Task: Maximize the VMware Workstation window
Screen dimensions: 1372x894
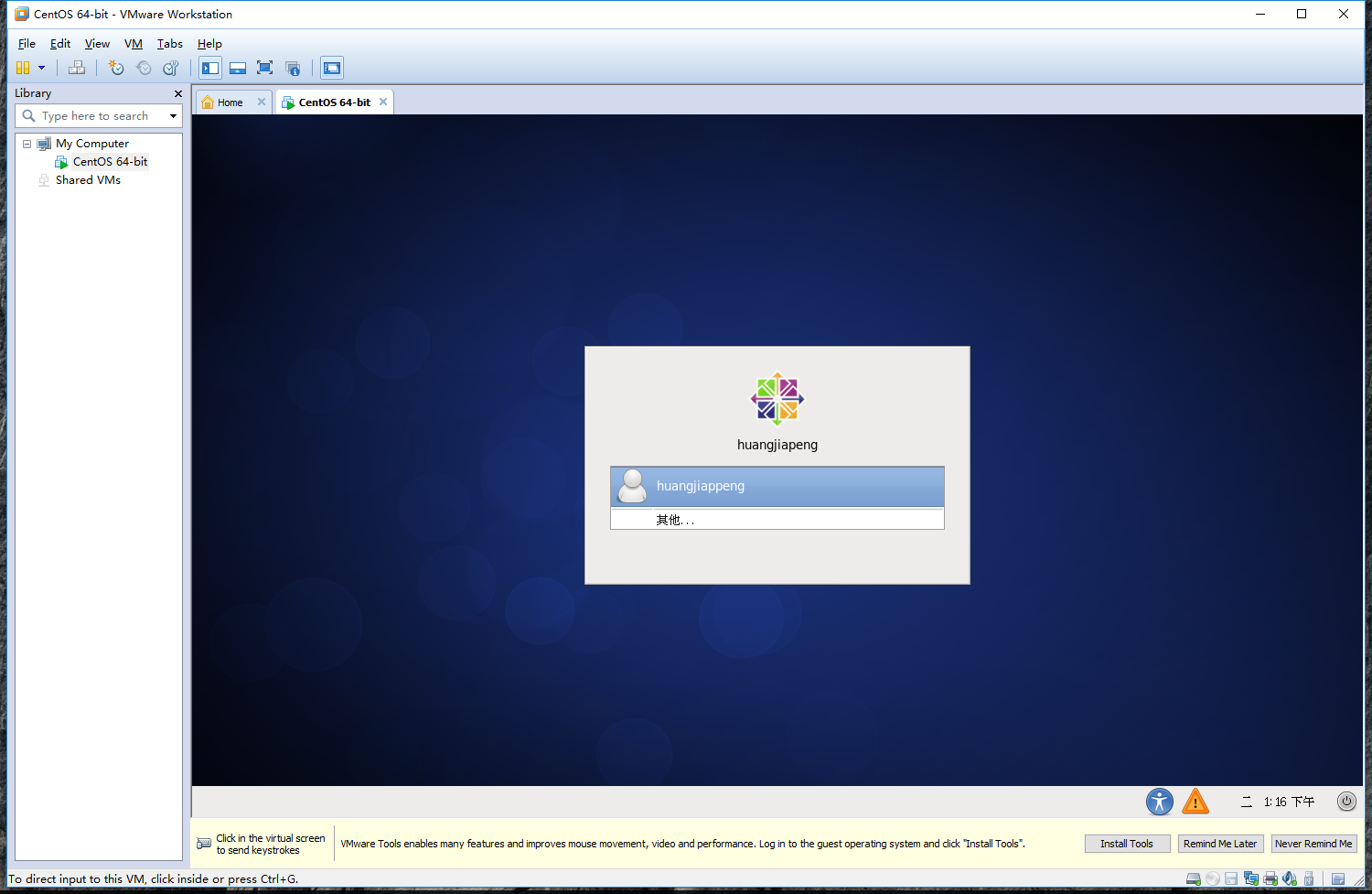Action: click(1302, 14)
